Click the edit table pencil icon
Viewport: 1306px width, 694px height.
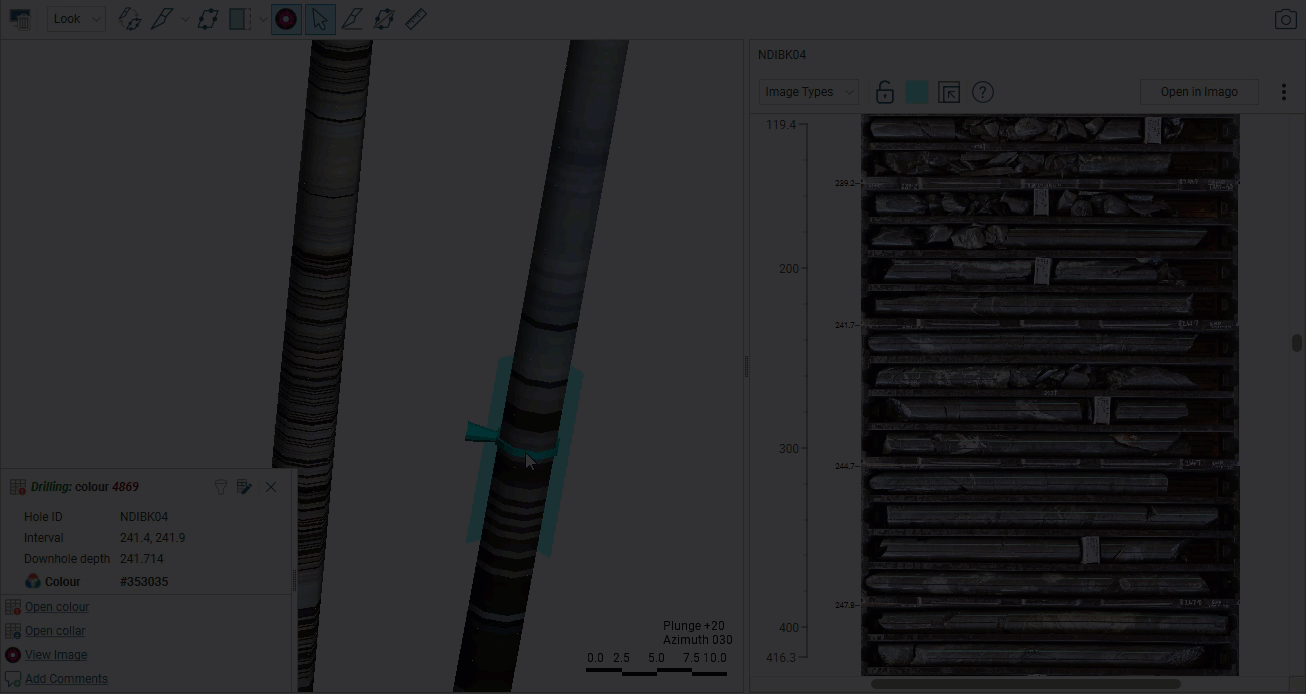tap(244, 487)
